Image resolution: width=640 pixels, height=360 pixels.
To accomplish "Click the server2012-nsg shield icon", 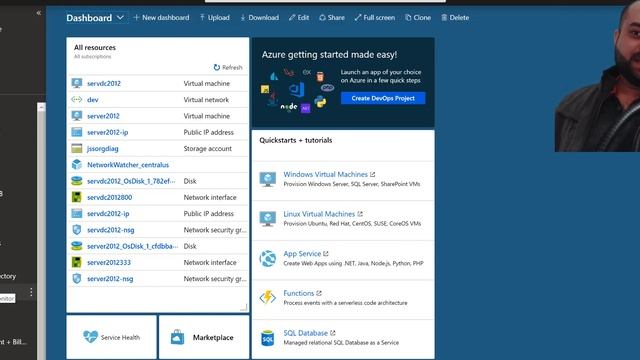I will coord(77,279).
